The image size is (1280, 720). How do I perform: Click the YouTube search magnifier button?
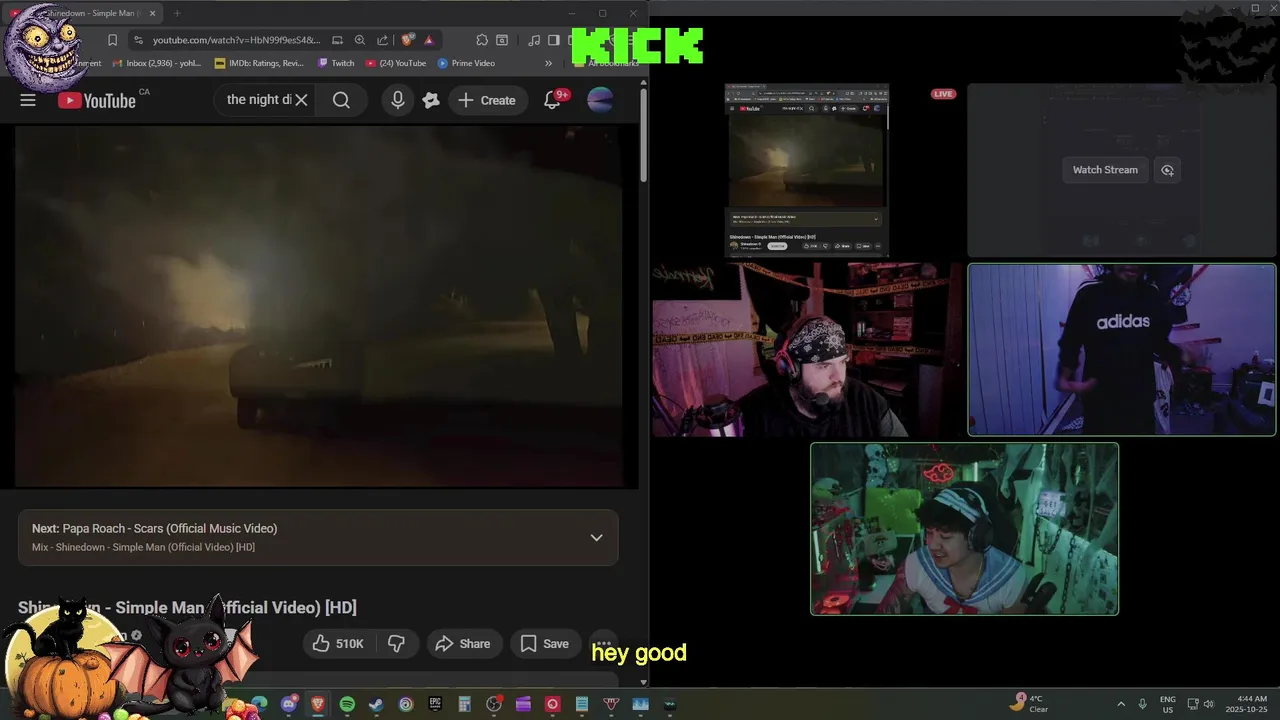(x=341, y=100)
